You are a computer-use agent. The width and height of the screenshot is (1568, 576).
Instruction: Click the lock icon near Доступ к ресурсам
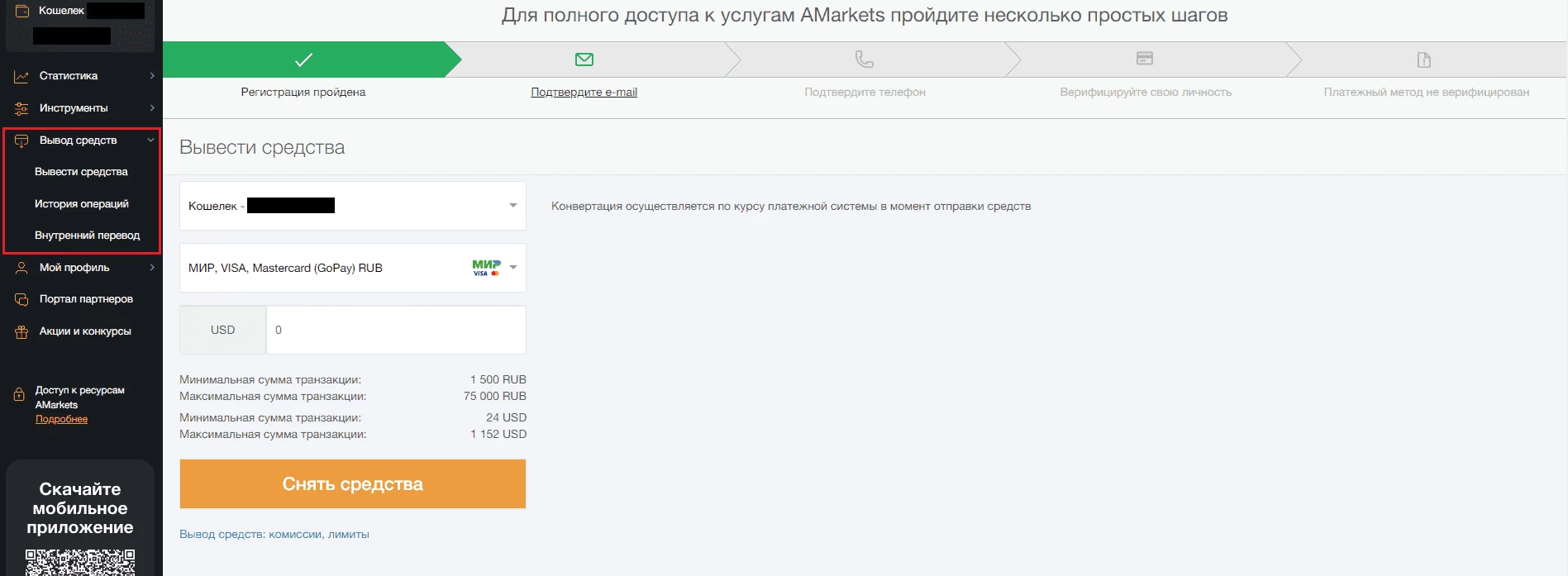coord(19,395)
